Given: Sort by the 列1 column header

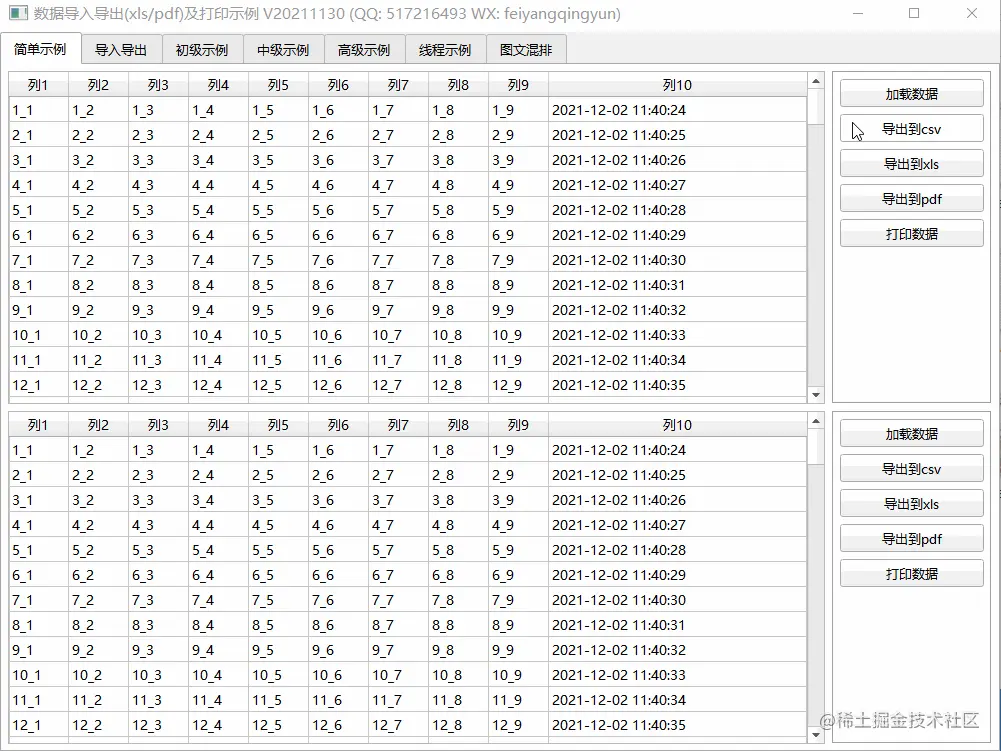Looking at the screenshot, I should pos(37,85).
